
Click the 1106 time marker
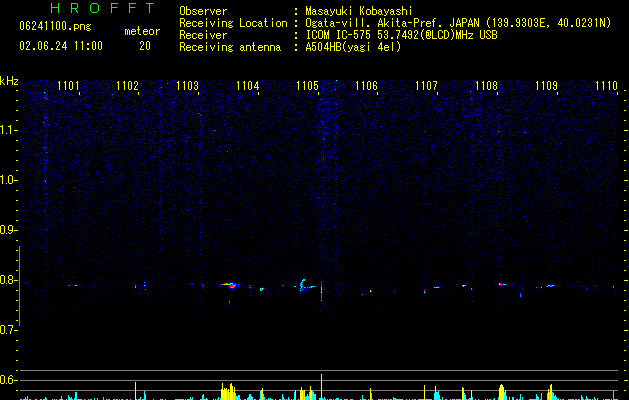(x=367, y=86)
